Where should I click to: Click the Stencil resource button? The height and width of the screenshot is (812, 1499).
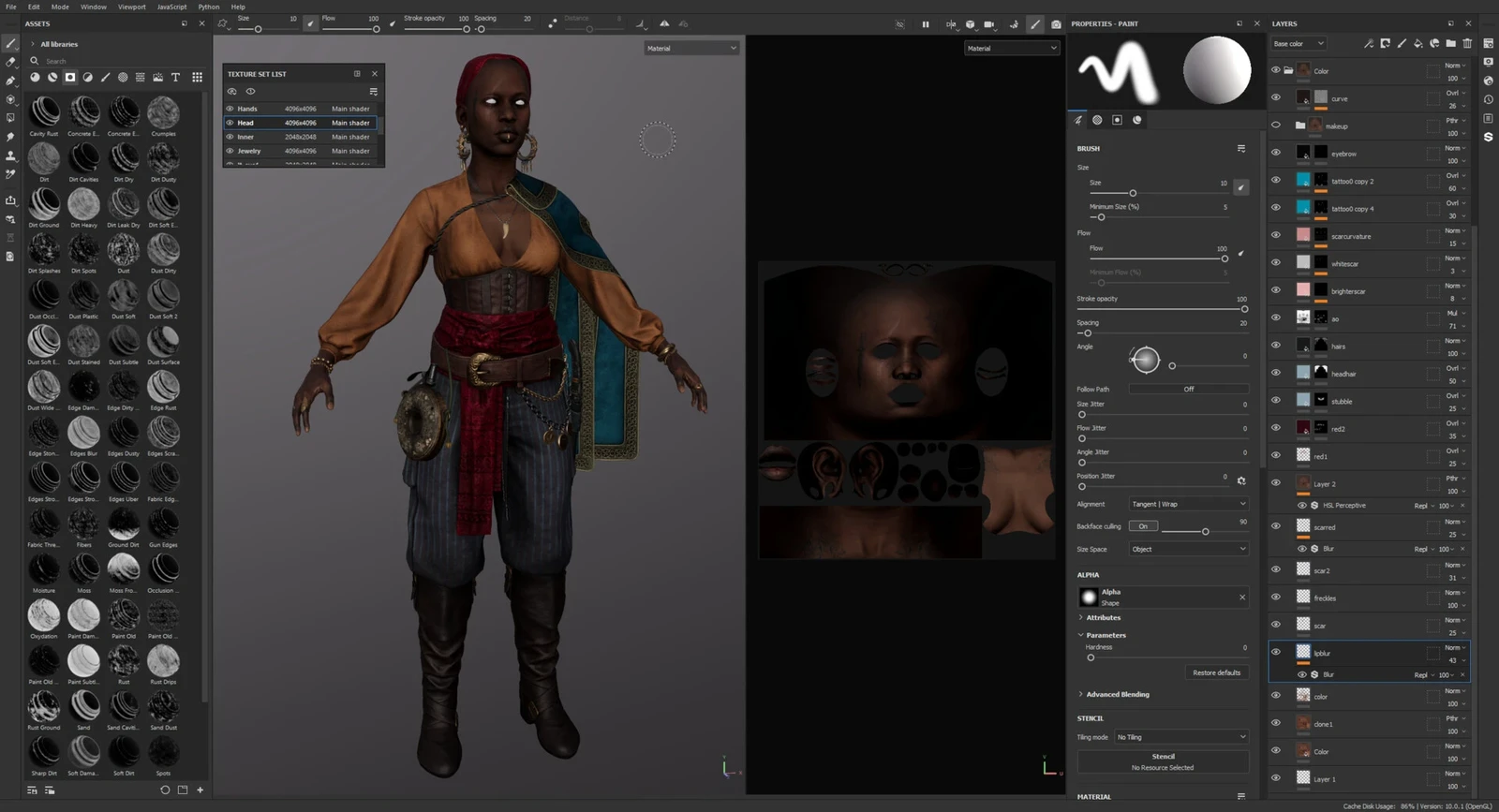[x=1163, y=761]
